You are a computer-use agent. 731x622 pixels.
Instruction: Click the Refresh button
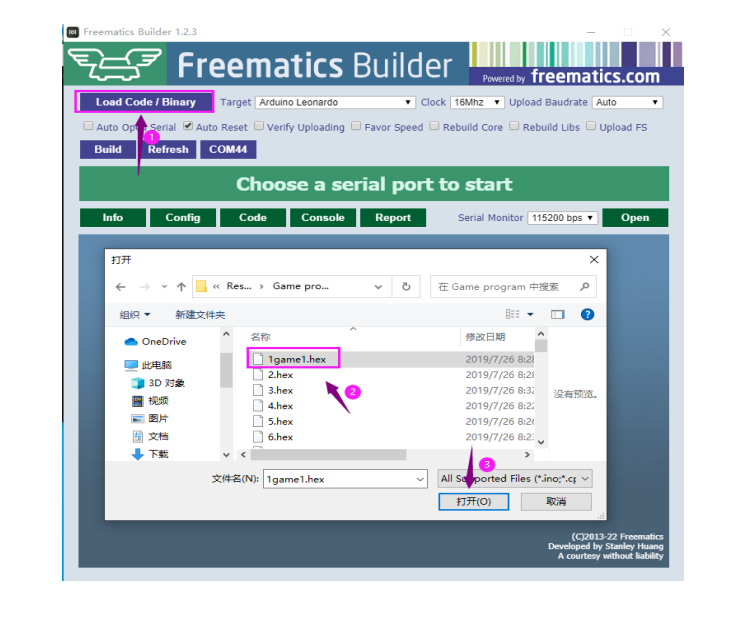[x=168, y=150]
